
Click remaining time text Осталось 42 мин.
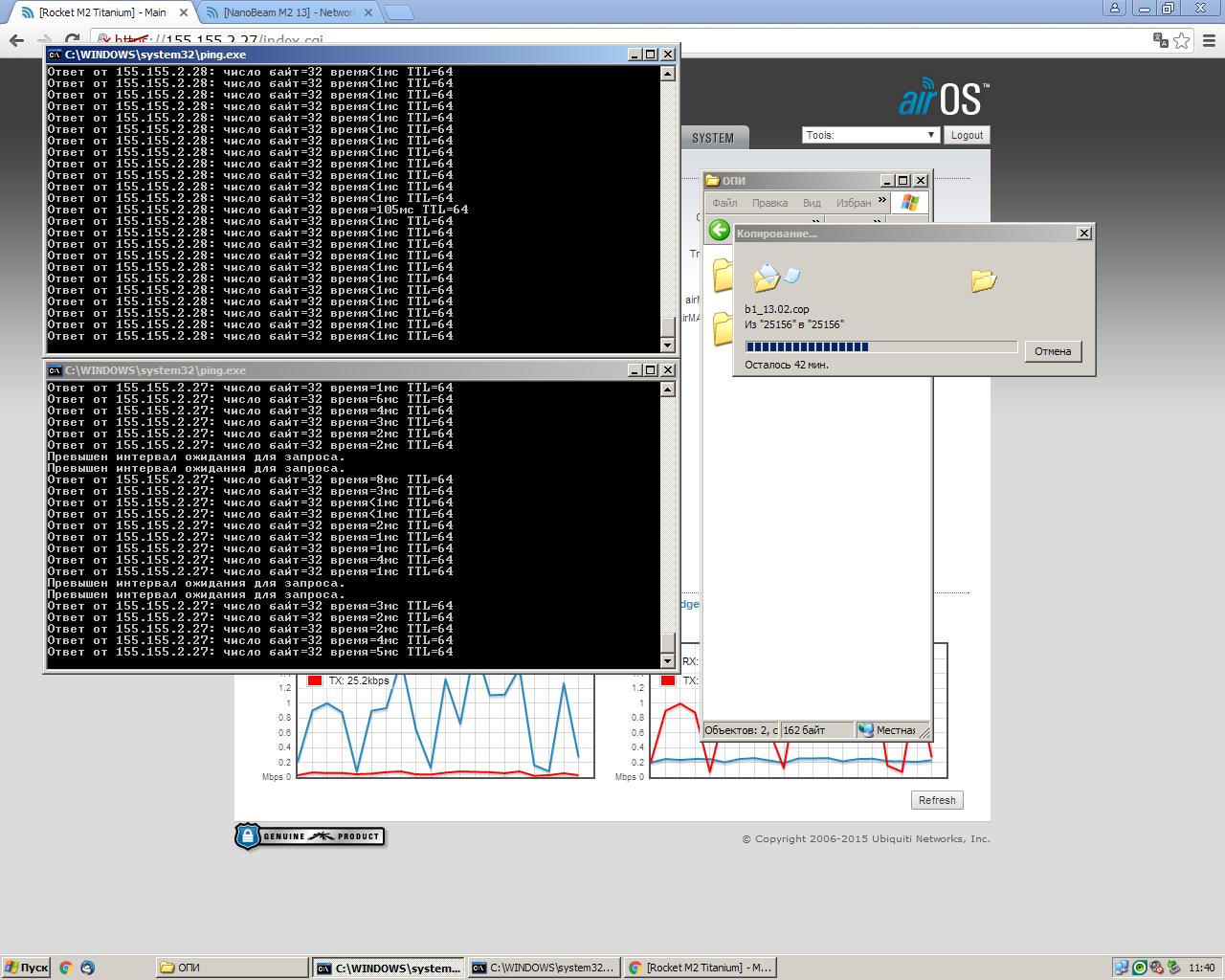tap(787, 365)
